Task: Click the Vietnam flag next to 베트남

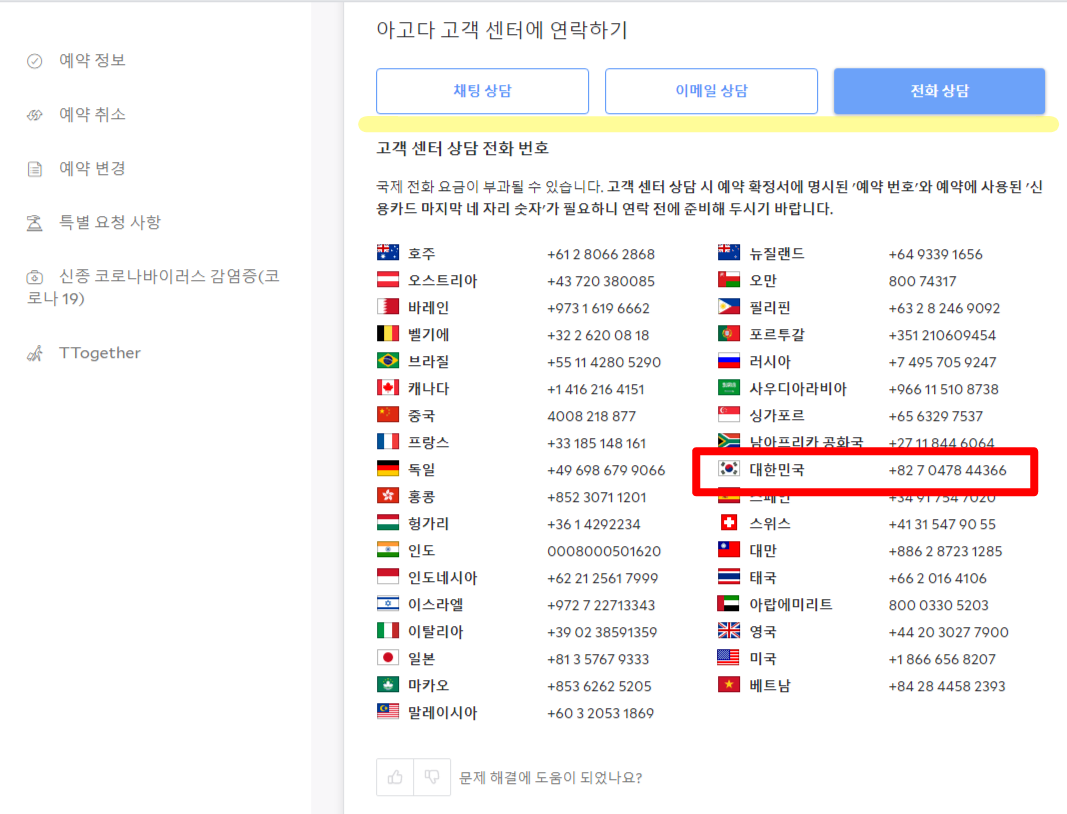Action: pos(729,685)
